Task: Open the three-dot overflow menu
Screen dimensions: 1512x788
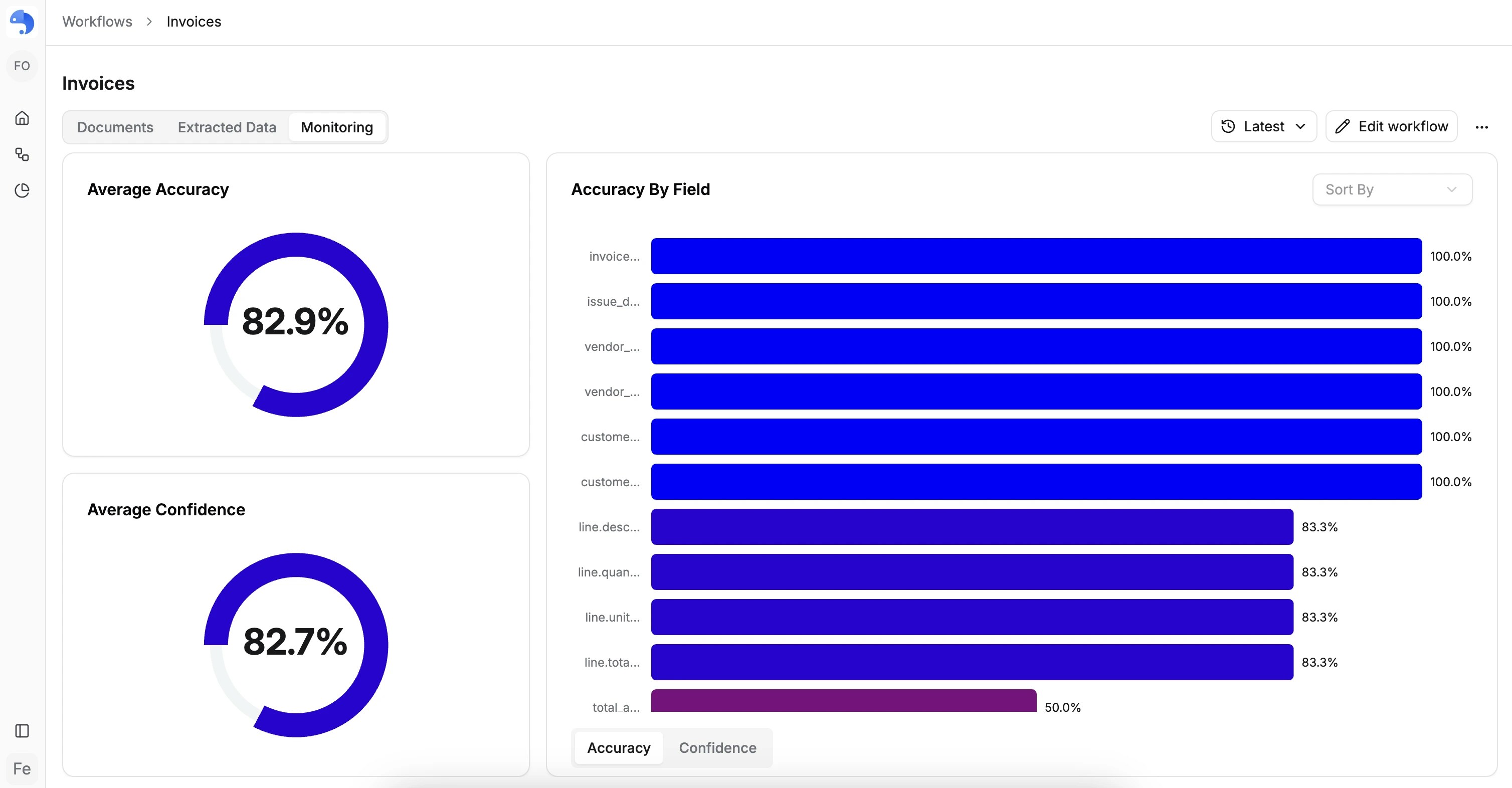Action: click(x=1482, y=127)
